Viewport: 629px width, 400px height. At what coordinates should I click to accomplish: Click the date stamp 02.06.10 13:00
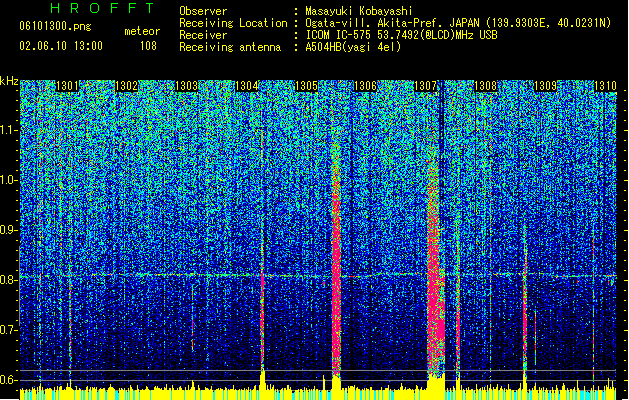pos(61,46)
